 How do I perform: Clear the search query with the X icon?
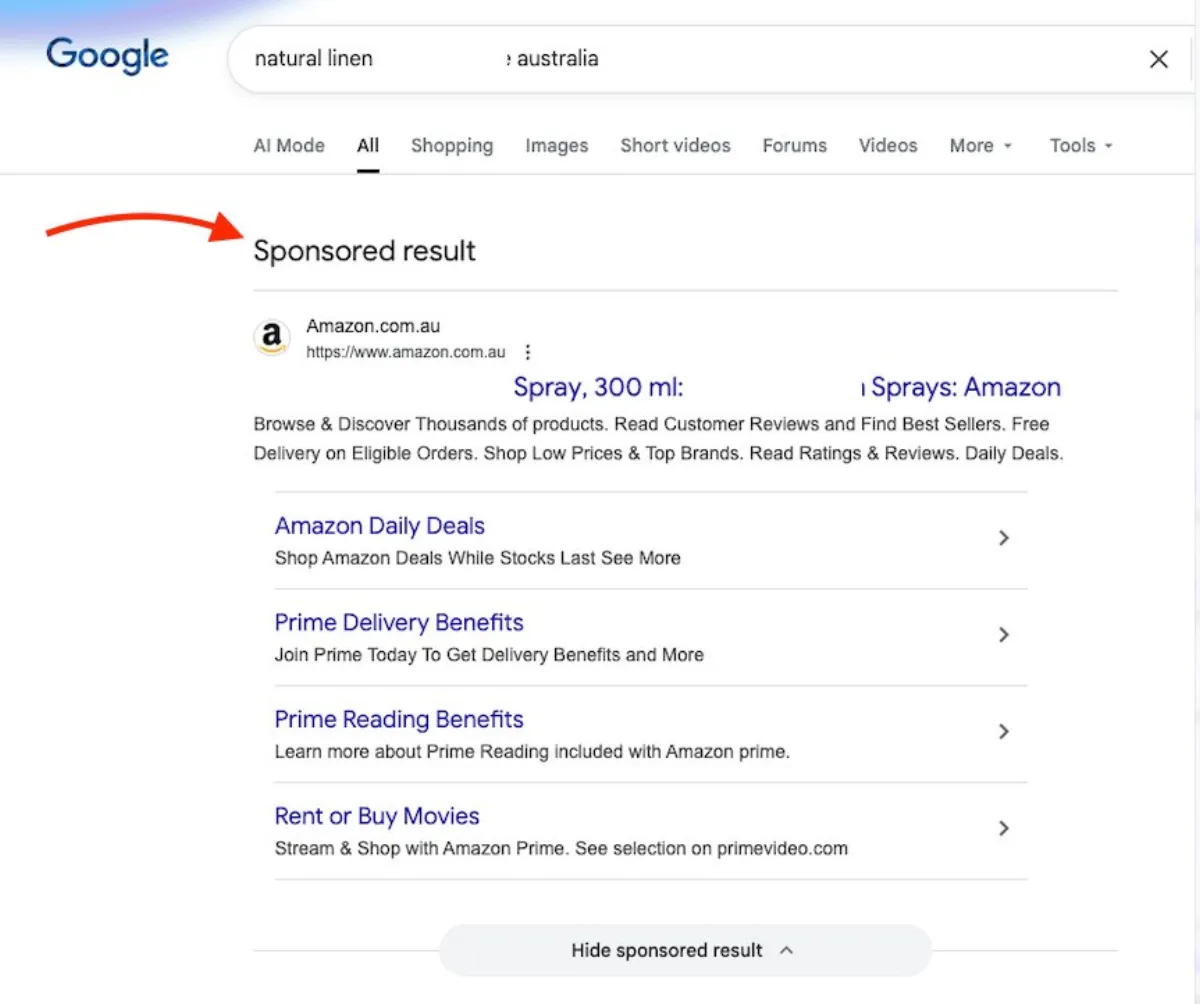(1158, 59)
